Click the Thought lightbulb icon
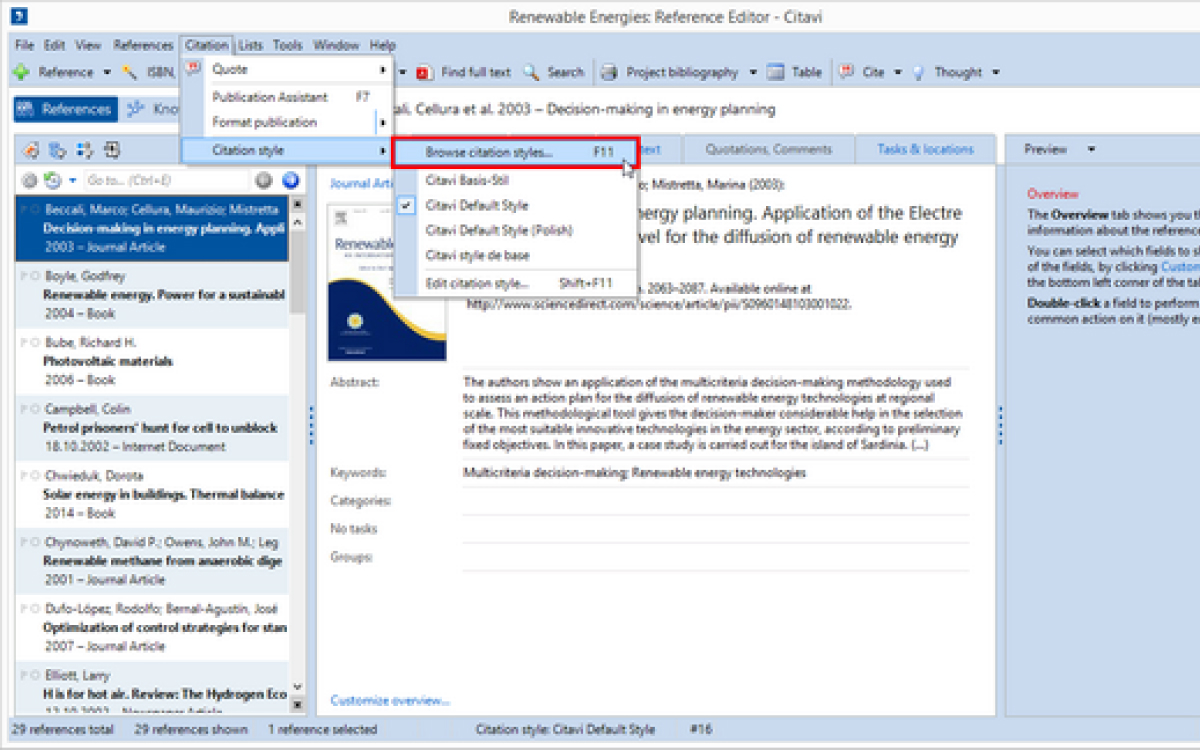The height and width of the screenshot is (750, 1200). pyautogui.click(x=917, y=72)
